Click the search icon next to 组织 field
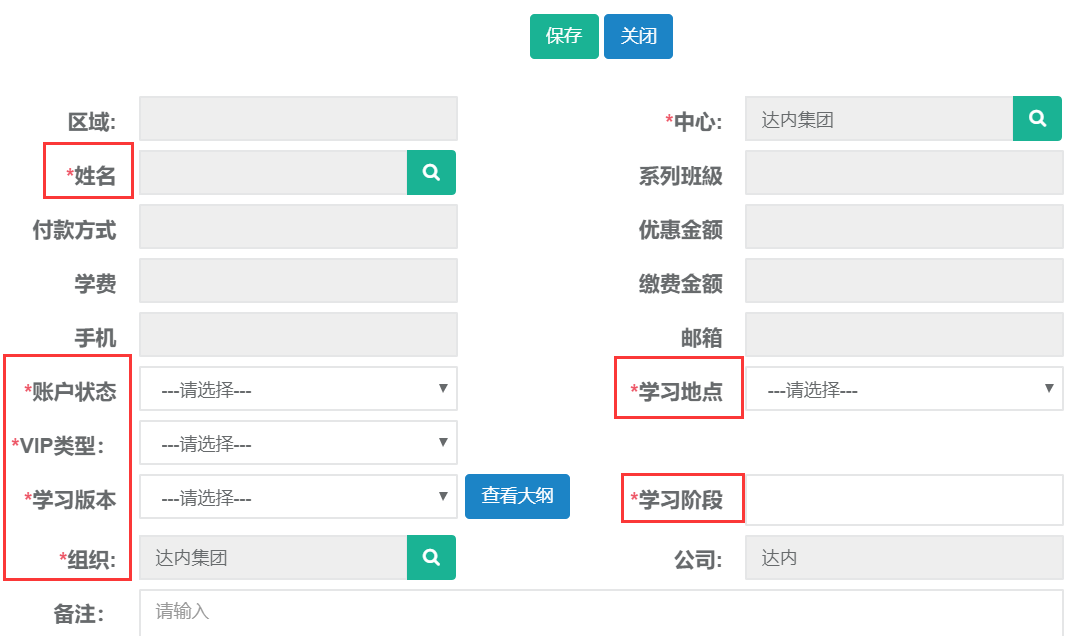 point(431,558)
